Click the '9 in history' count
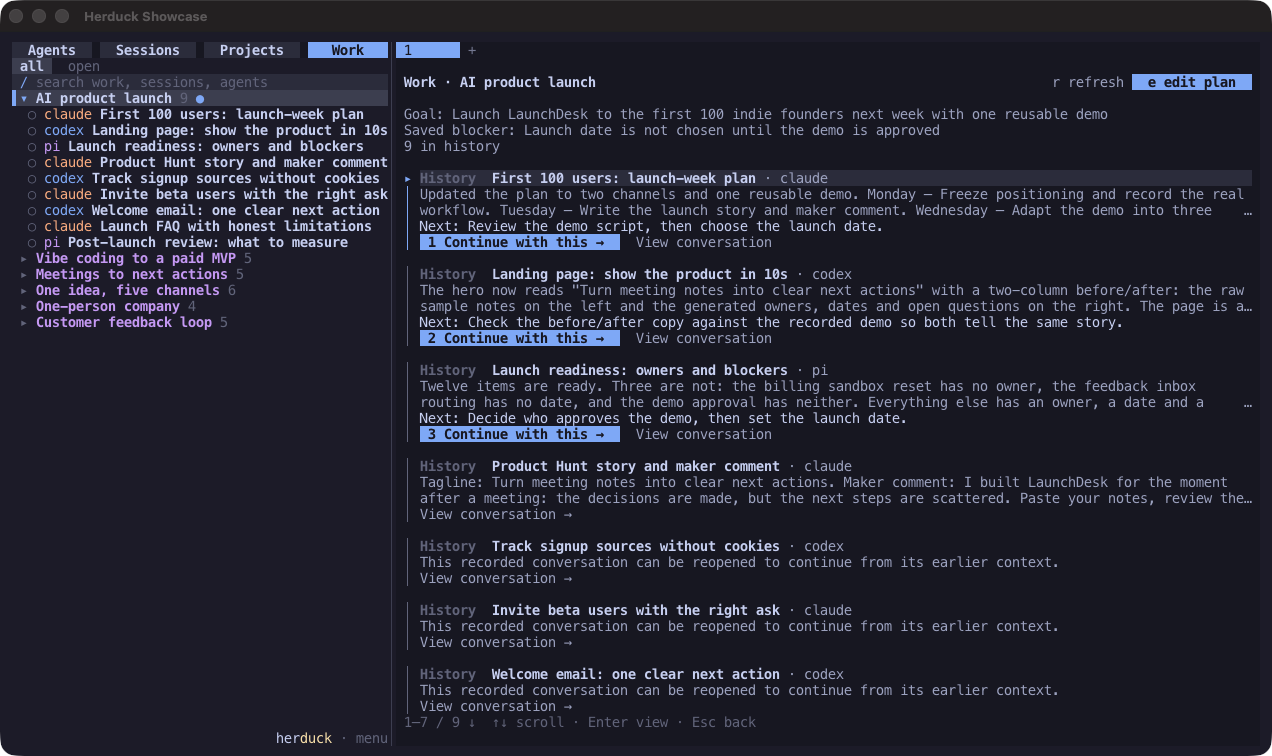The height and width of the screenshot is (756, 1272). point(452,146)
